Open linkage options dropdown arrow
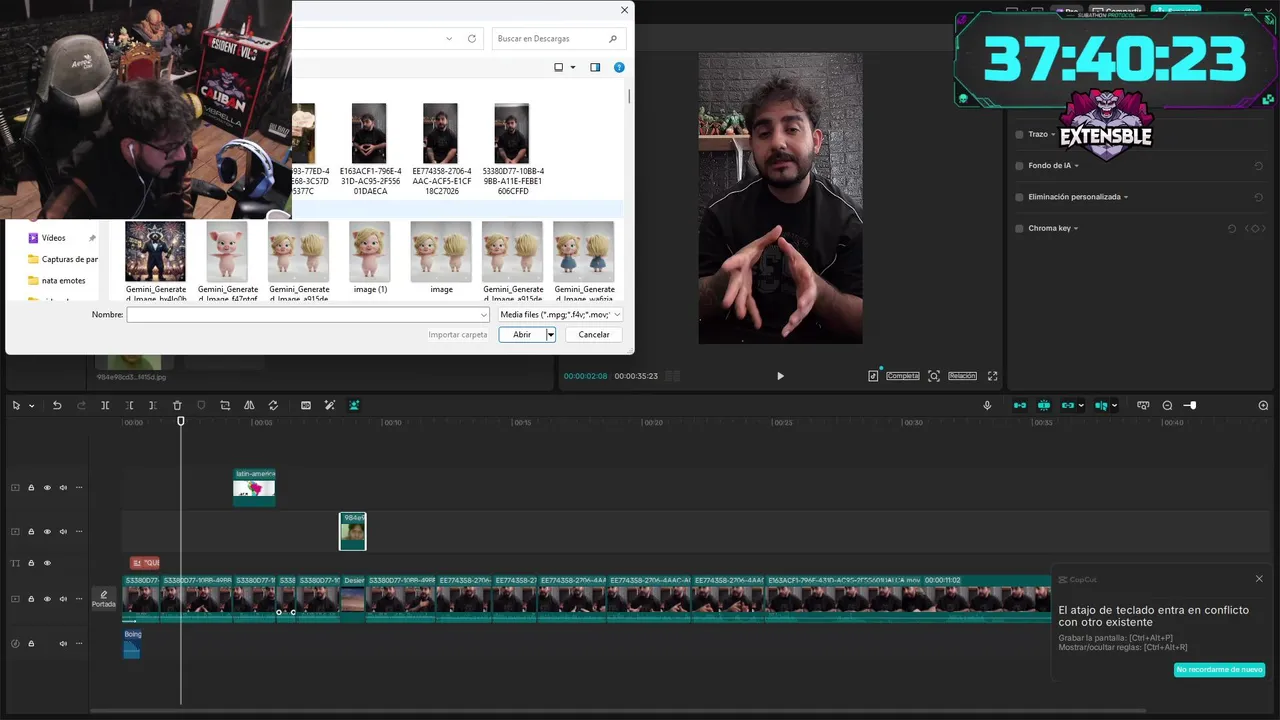 tap(1083, 405)
